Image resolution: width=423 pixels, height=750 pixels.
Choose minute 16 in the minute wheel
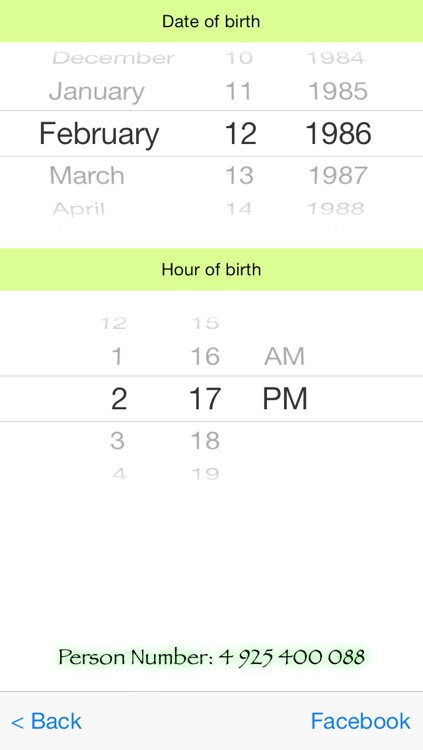pos(205,356)
